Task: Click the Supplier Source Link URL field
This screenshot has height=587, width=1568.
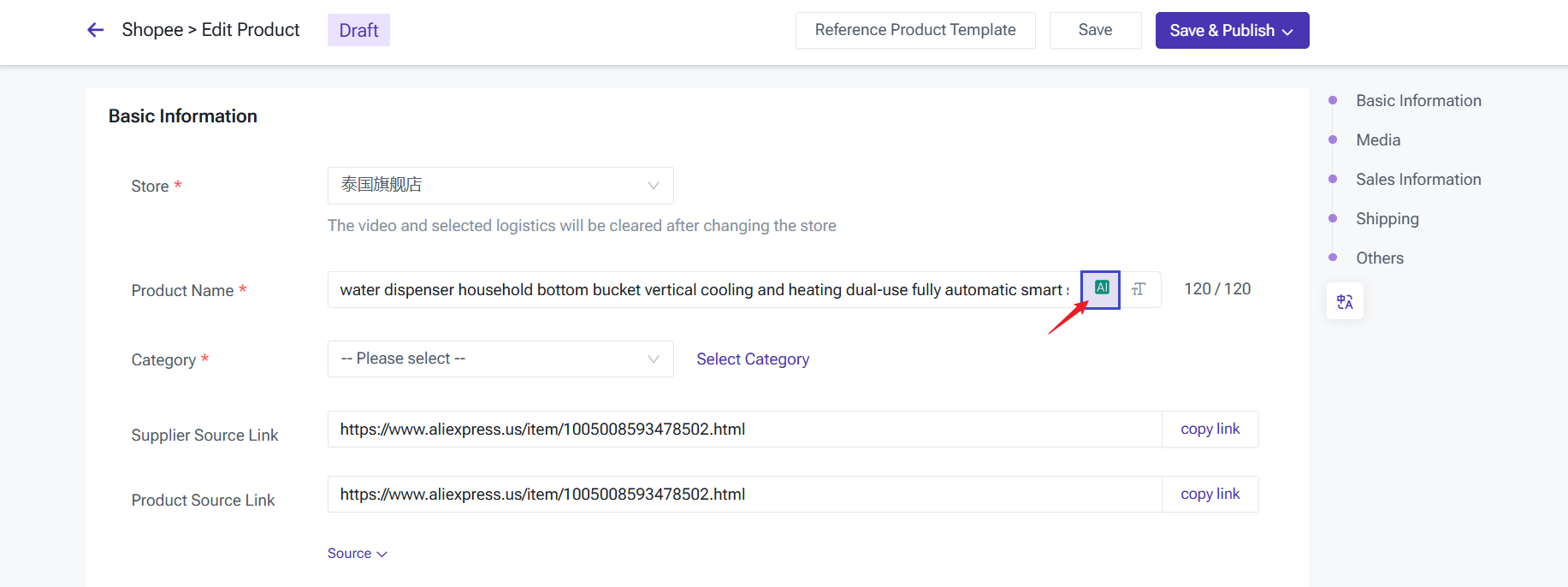Action: [743, 430]
